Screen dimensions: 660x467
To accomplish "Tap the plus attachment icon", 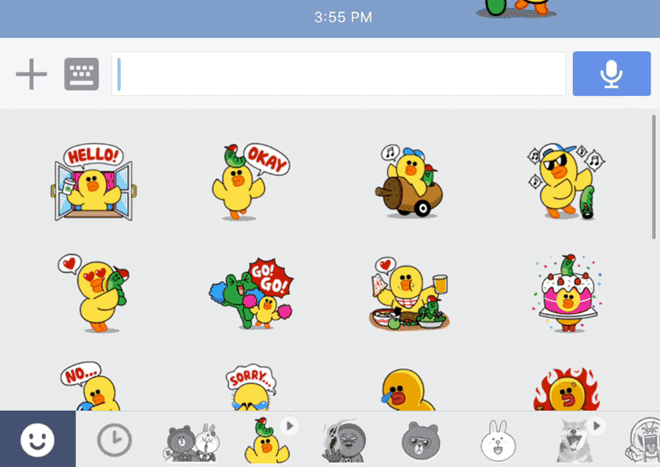I will pos(32,74).
